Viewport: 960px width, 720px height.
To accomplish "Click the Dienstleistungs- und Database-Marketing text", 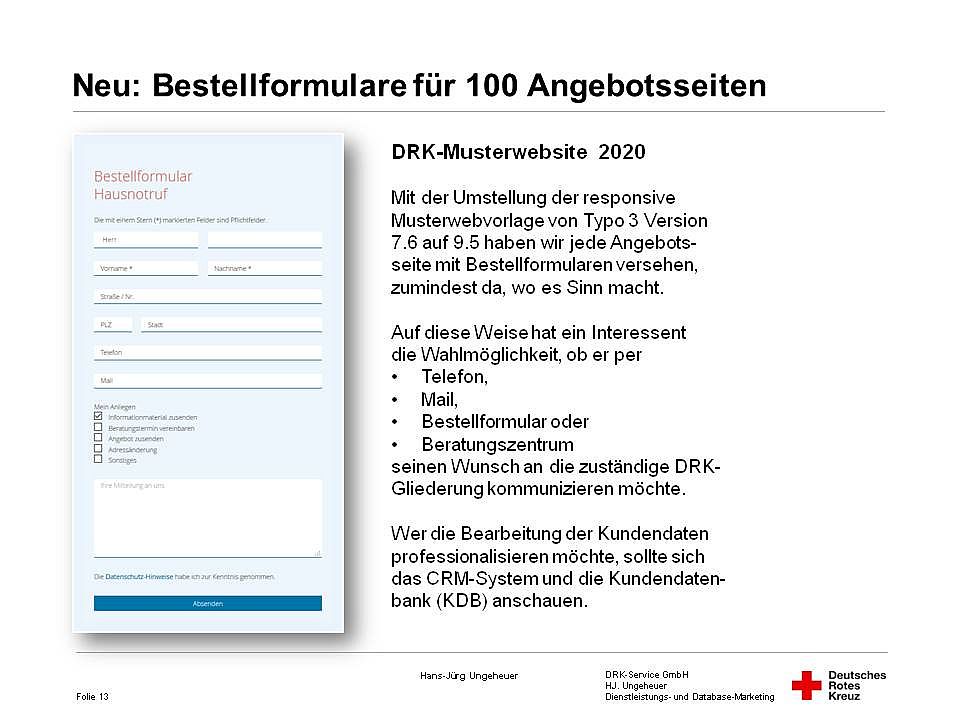I will tap(689, 697).
